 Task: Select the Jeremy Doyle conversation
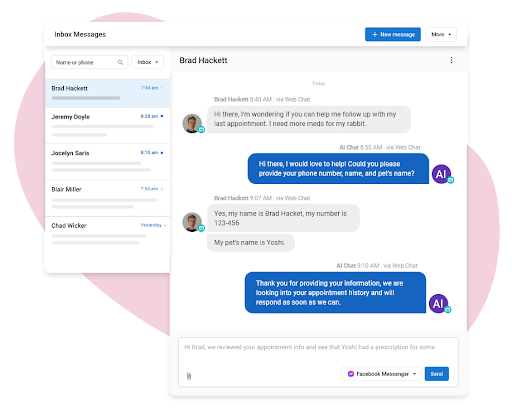pos(108,126)
